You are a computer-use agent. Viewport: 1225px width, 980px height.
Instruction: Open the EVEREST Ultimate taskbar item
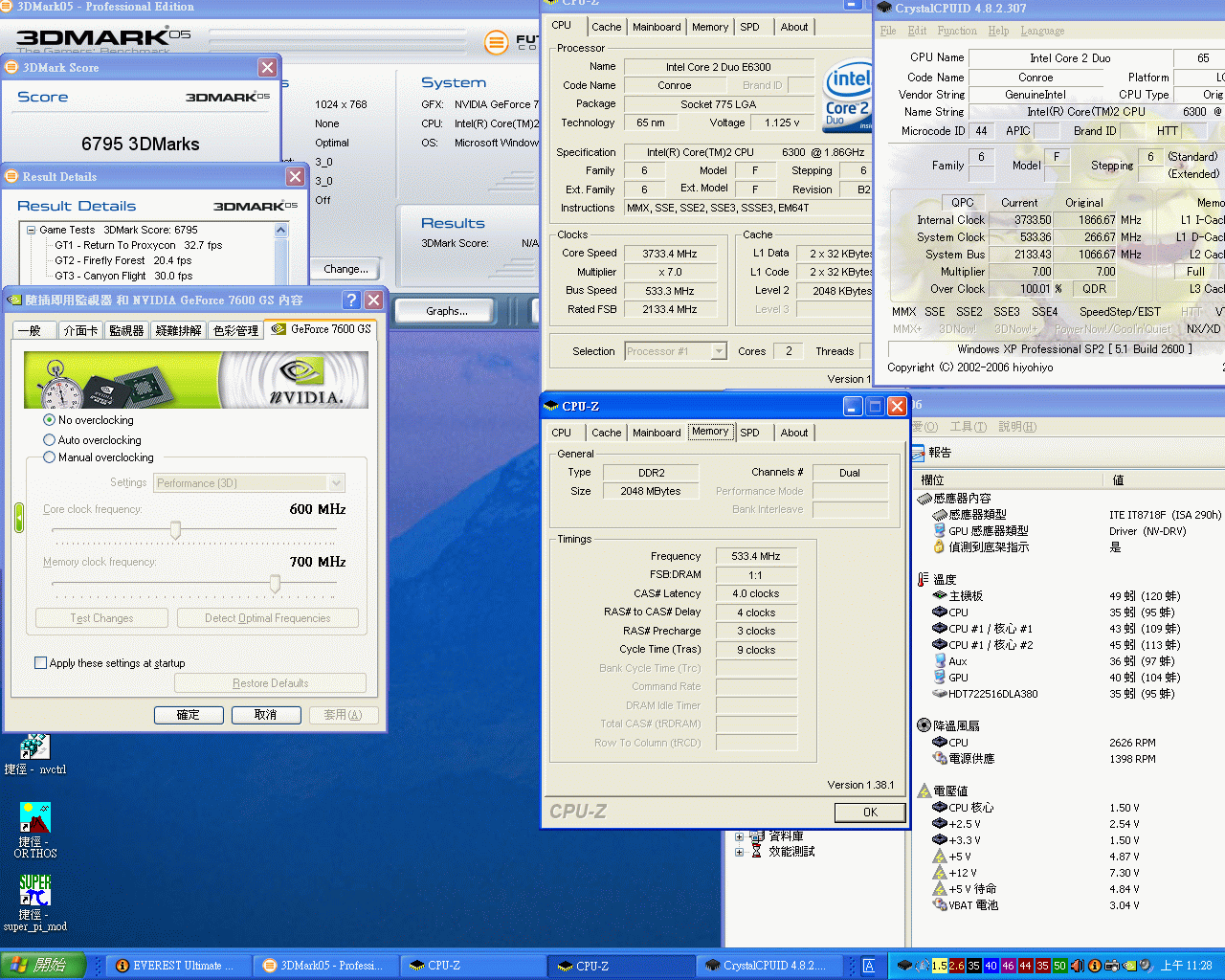177,966
